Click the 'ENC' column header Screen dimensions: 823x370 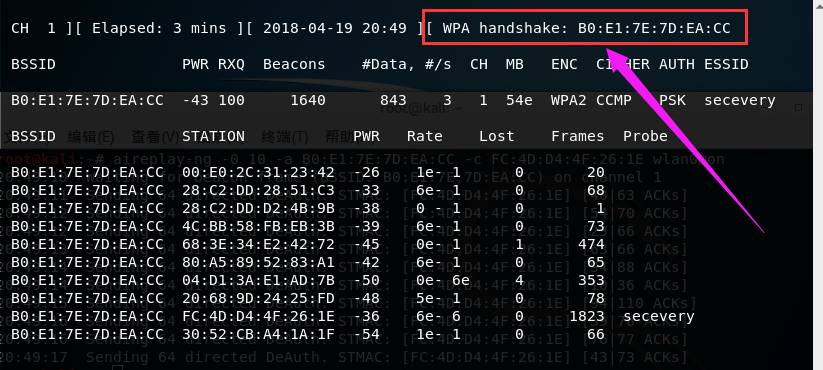click(x=564, y=65)
